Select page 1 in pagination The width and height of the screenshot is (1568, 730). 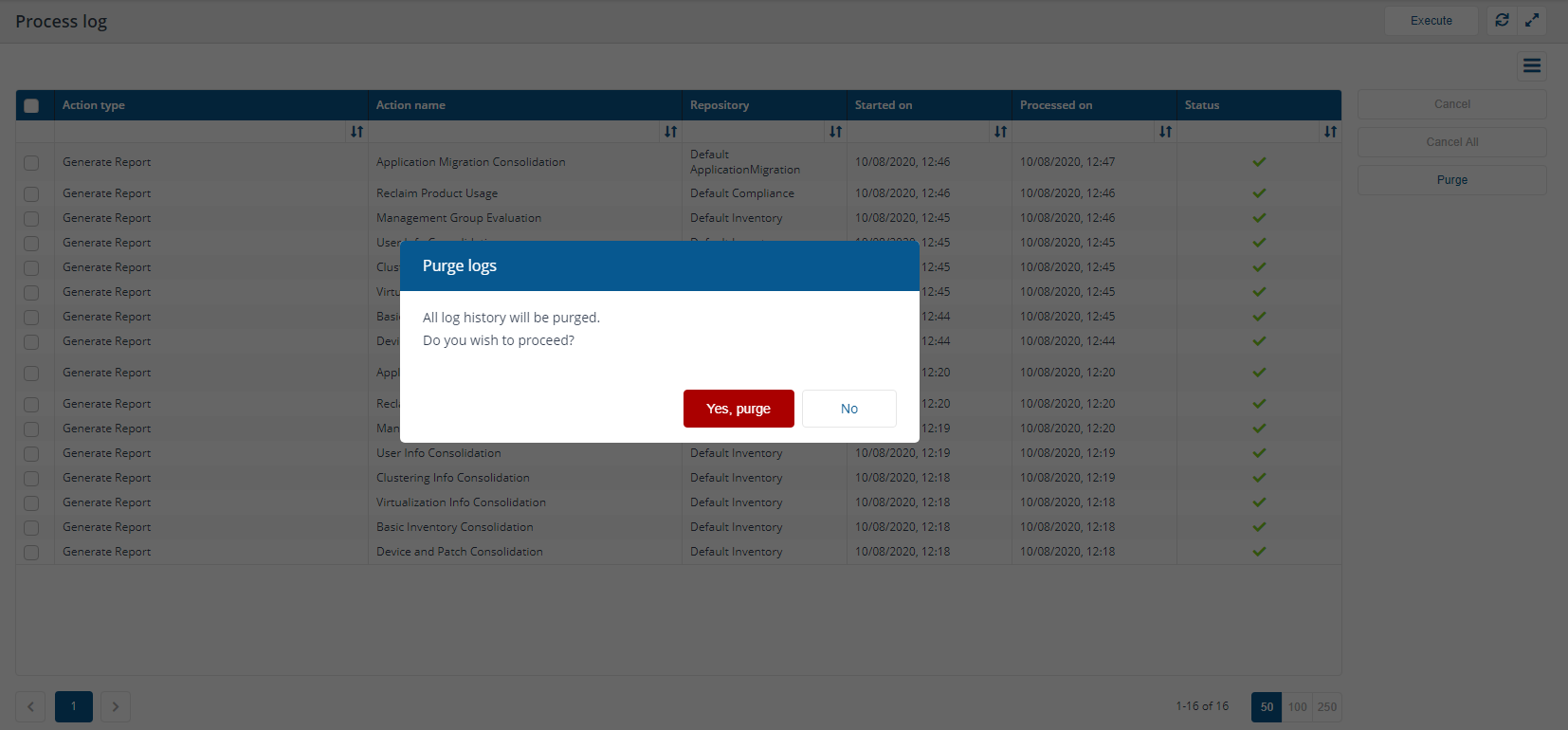tap(74, 706)
